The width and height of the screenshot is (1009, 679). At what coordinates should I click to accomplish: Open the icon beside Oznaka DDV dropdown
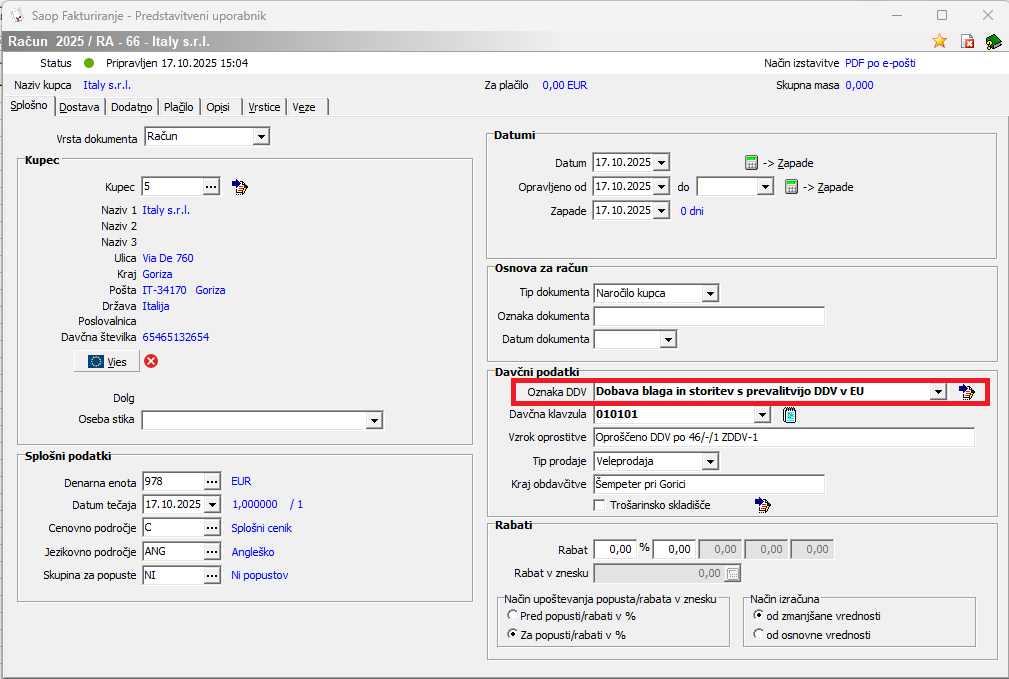tap(967, 391)
